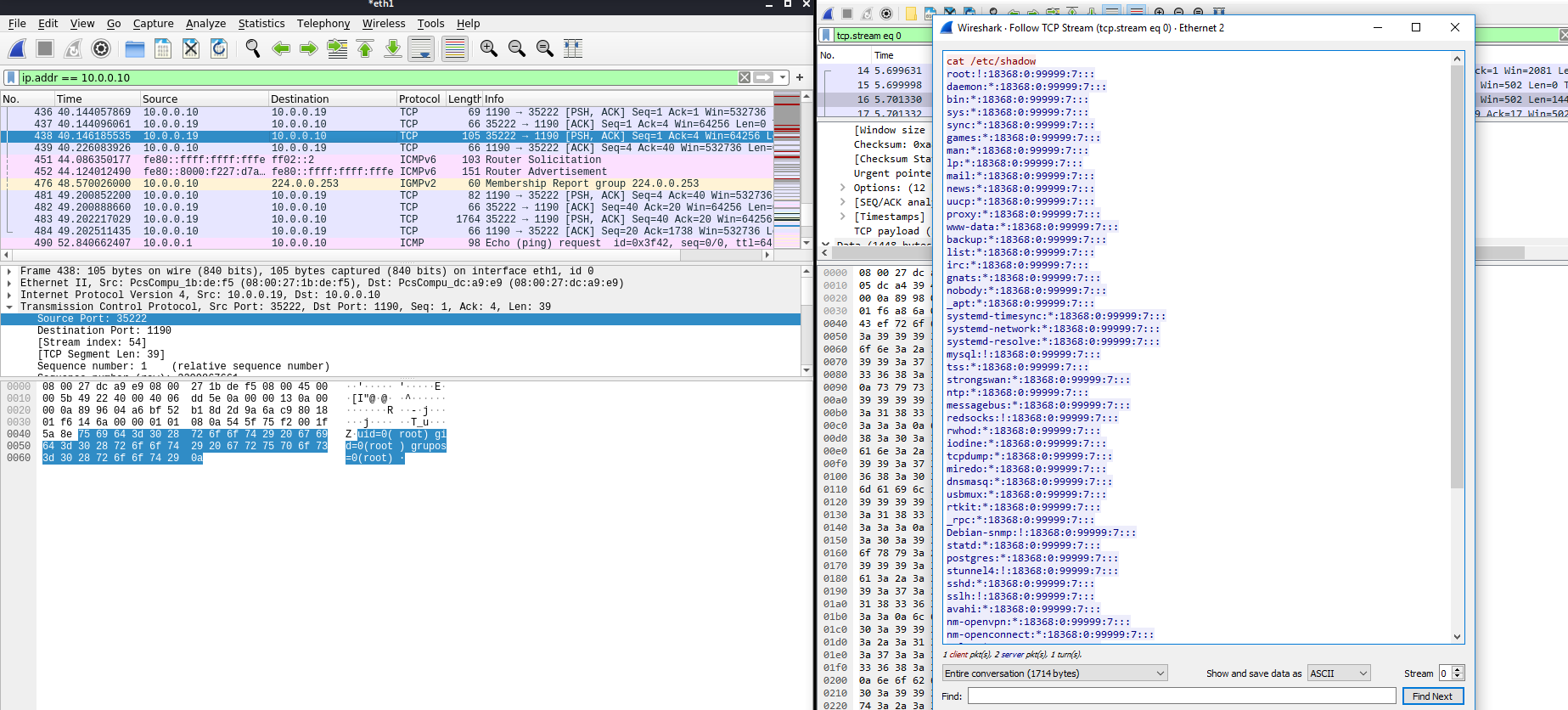
Task: Click the capture options gear in the Ethernet 2 window
Action: 886,13
